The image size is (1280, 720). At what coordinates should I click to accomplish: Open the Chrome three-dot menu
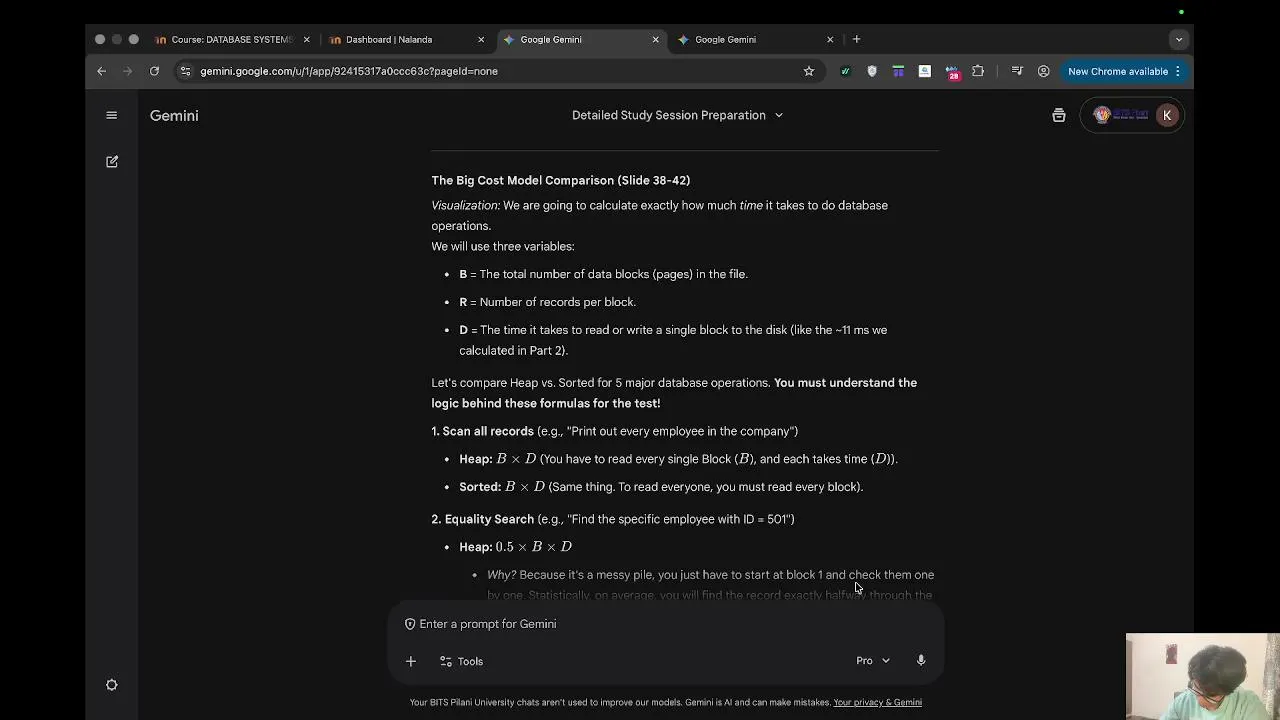pyautogui.click(x=1178, y=71)
